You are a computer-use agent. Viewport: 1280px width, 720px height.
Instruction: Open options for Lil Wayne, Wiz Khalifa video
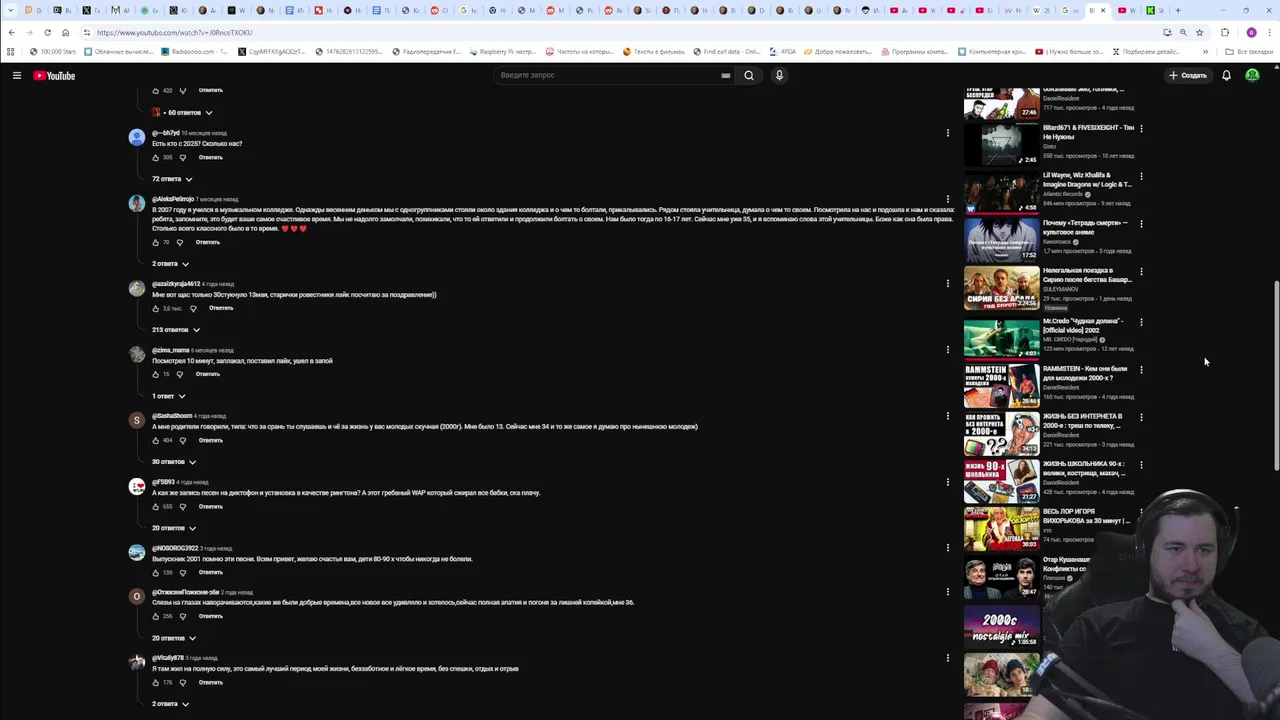1141,176
